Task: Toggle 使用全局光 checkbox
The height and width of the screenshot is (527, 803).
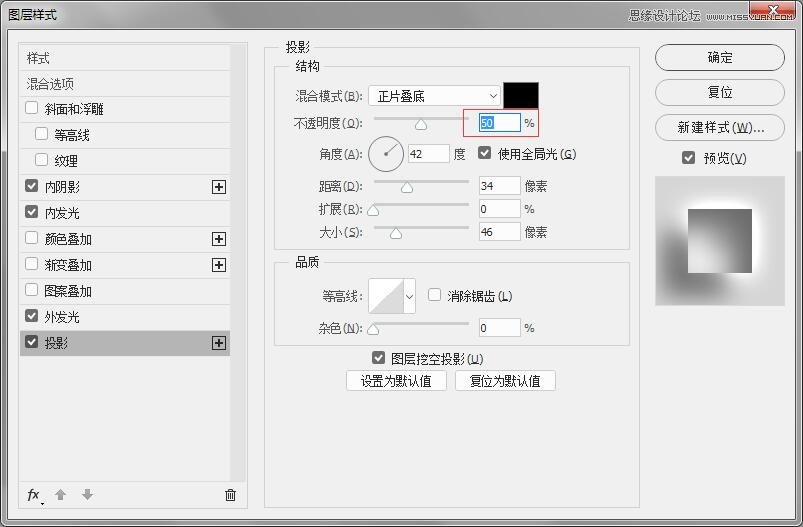Action: tap(484, 153)
